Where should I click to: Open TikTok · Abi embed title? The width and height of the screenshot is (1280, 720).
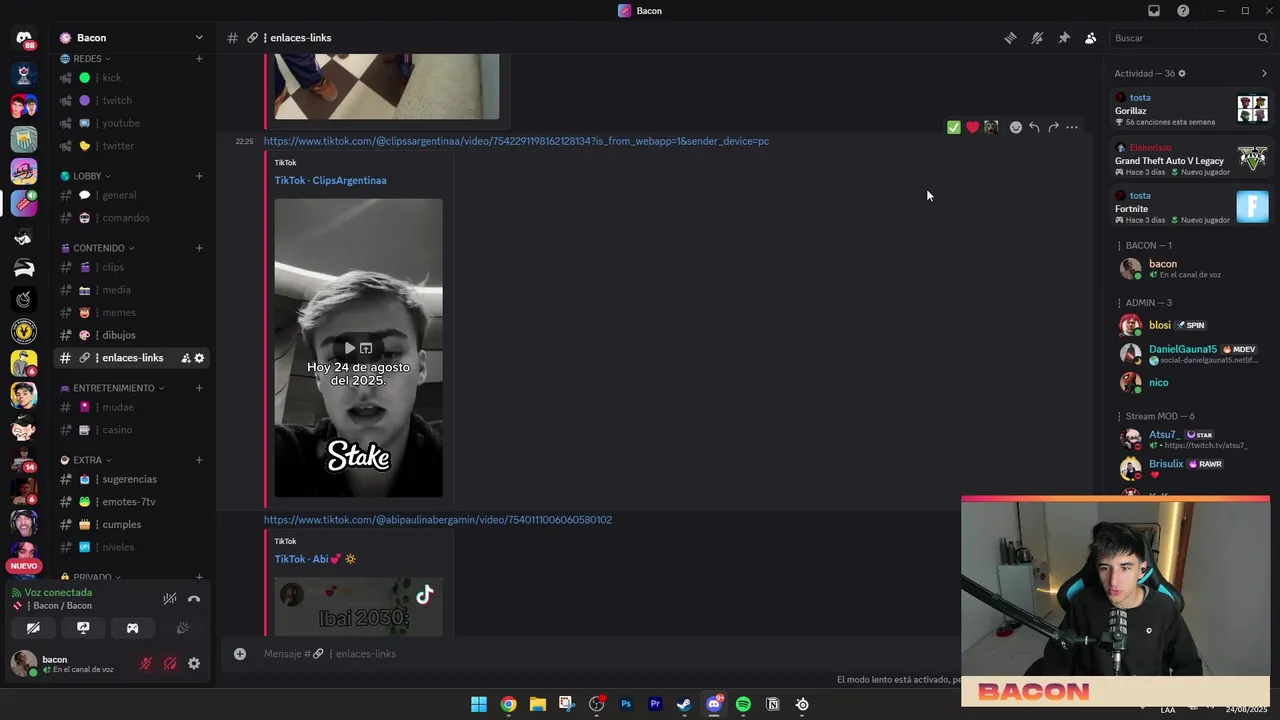[x=315, y=559]
